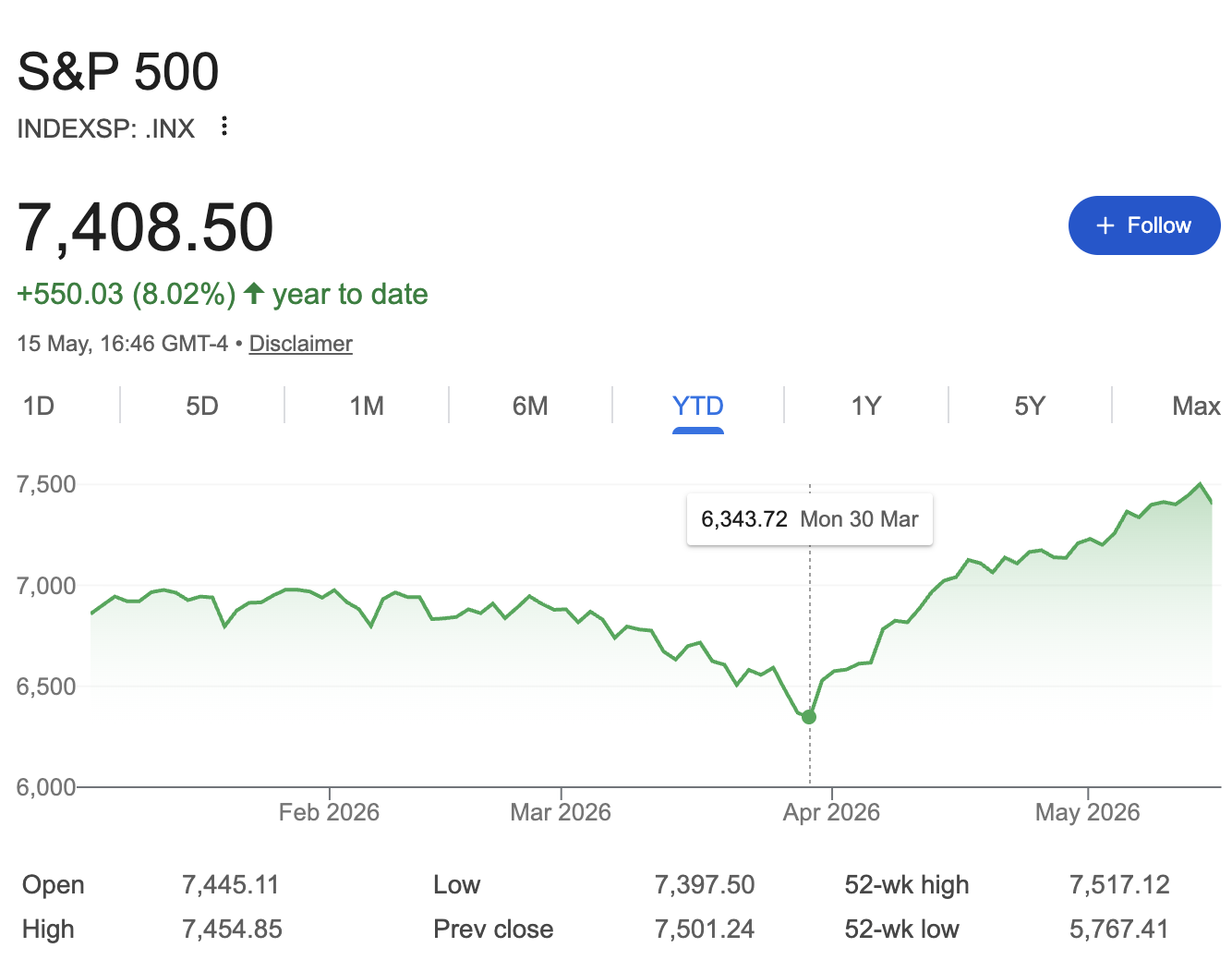Click the Apr 2026 axis label
The height and width of the screenshot is (972, 1232).
pyautogui.click(x=831, y=812)
